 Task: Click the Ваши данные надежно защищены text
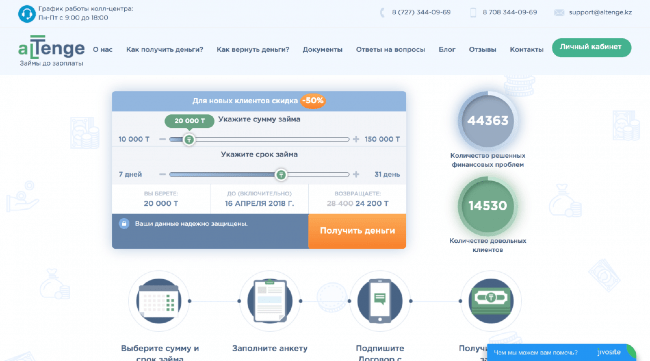click(x=191, y=224)
